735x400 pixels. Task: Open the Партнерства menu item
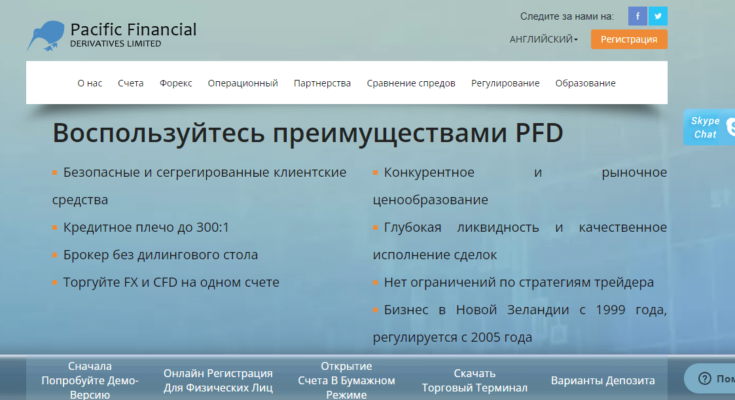322,83
